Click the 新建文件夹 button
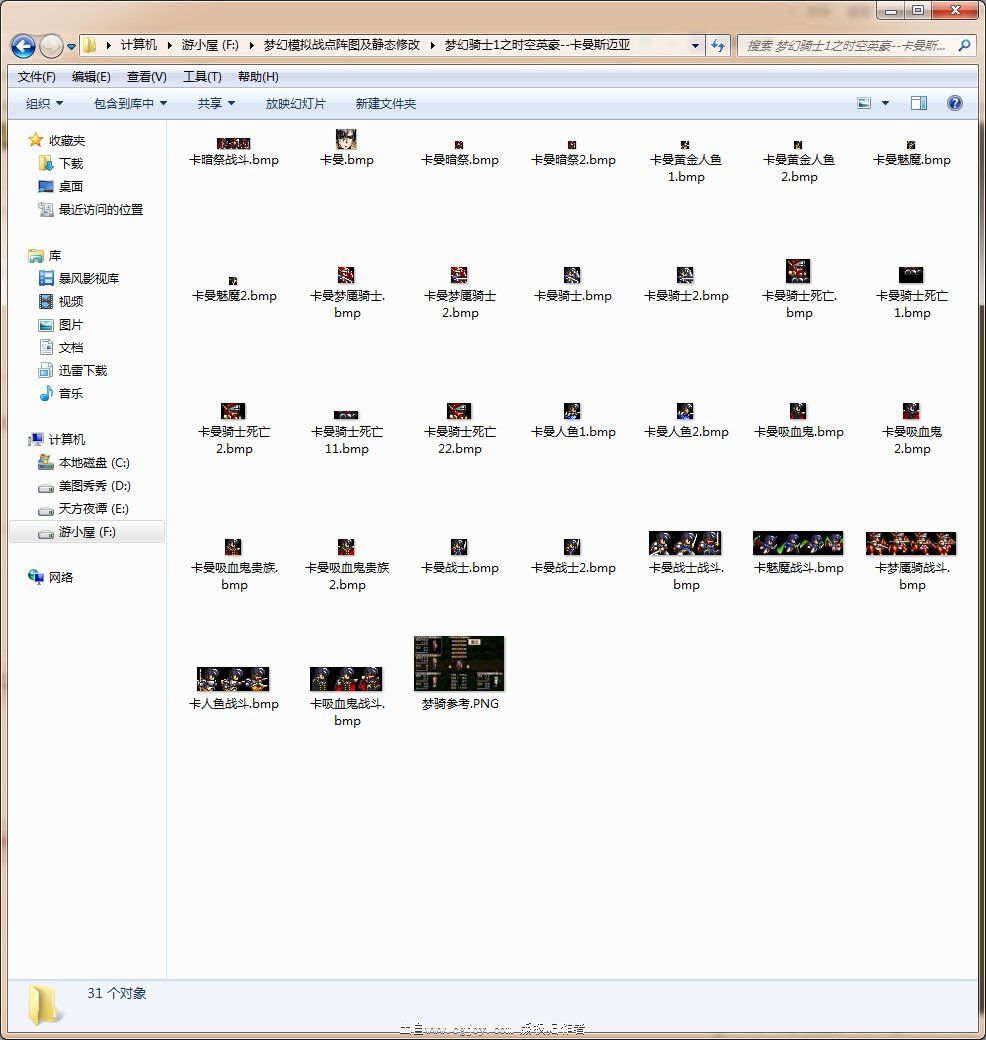The width and height of the screenshot is (986, 1040). coord(385,103)
